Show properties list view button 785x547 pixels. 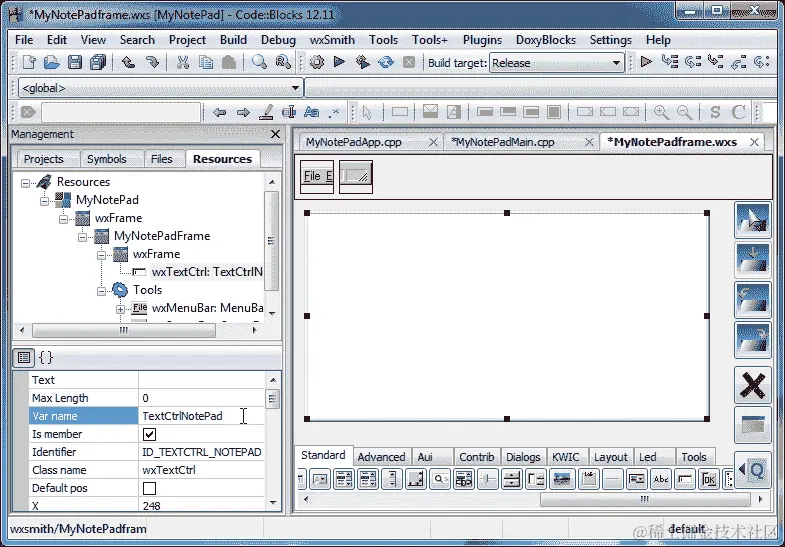pos(24,357)
